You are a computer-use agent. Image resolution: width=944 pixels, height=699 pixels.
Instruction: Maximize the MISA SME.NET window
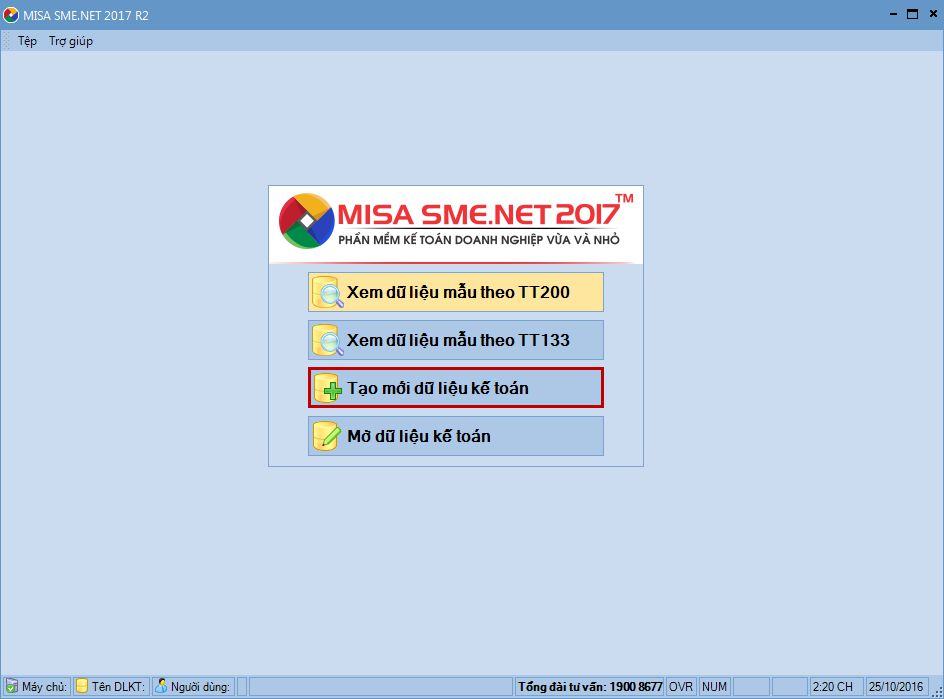913,14
